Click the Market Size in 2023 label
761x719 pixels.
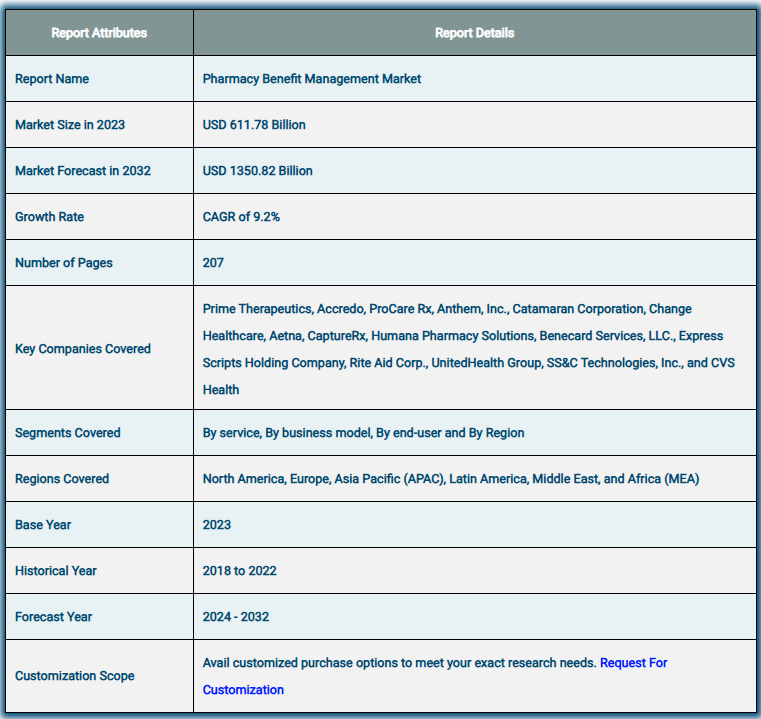pyautogui.click(x=70, y=125)
